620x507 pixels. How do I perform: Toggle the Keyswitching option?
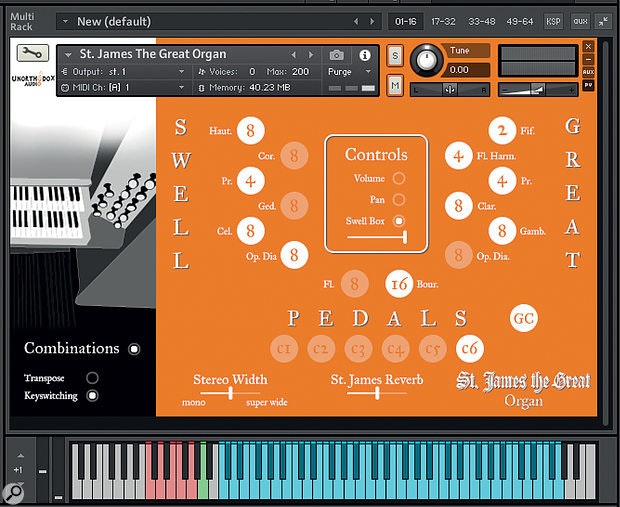(x=92, y=395)
